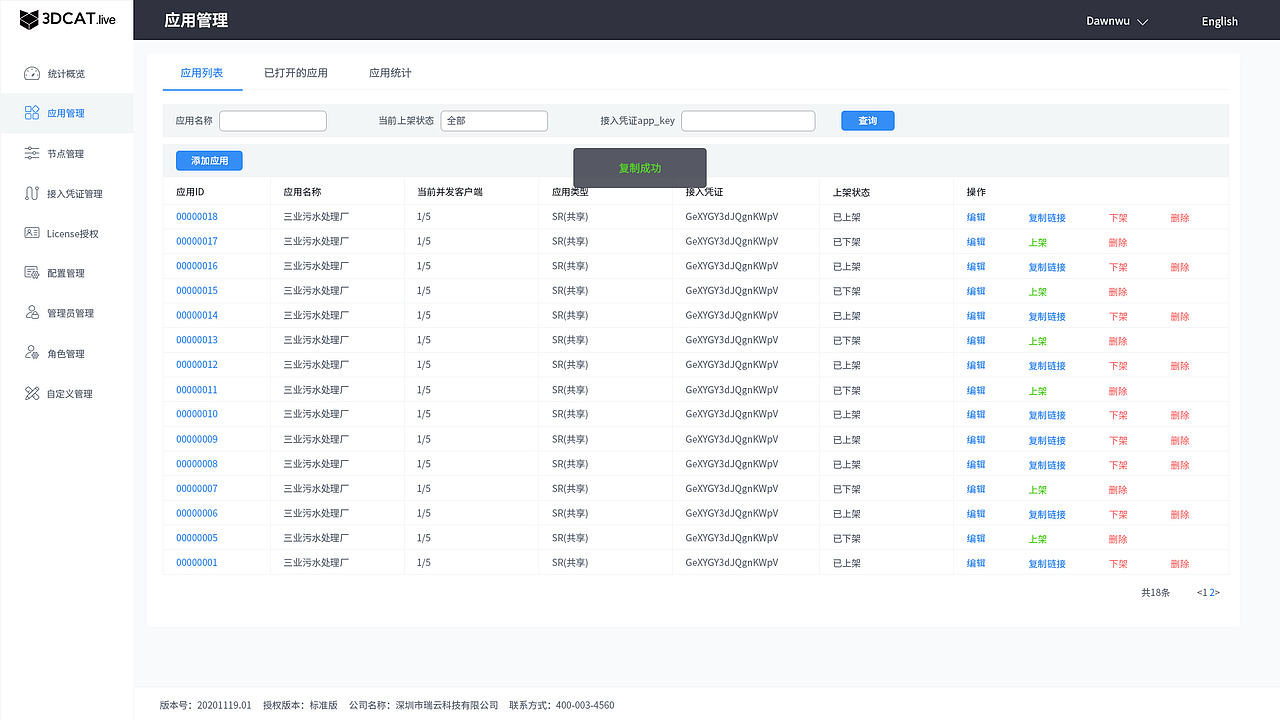1280x720 pixels.
Task: Open application ID 00000018
Action: [197, 217]
